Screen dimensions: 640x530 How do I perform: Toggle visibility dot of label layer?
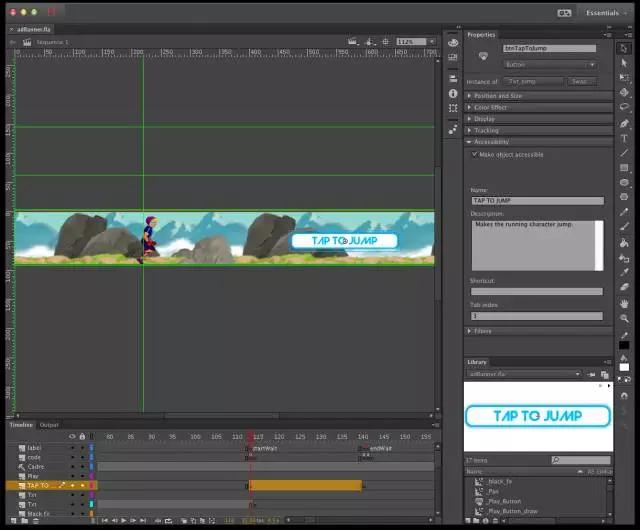click(73, 448)
